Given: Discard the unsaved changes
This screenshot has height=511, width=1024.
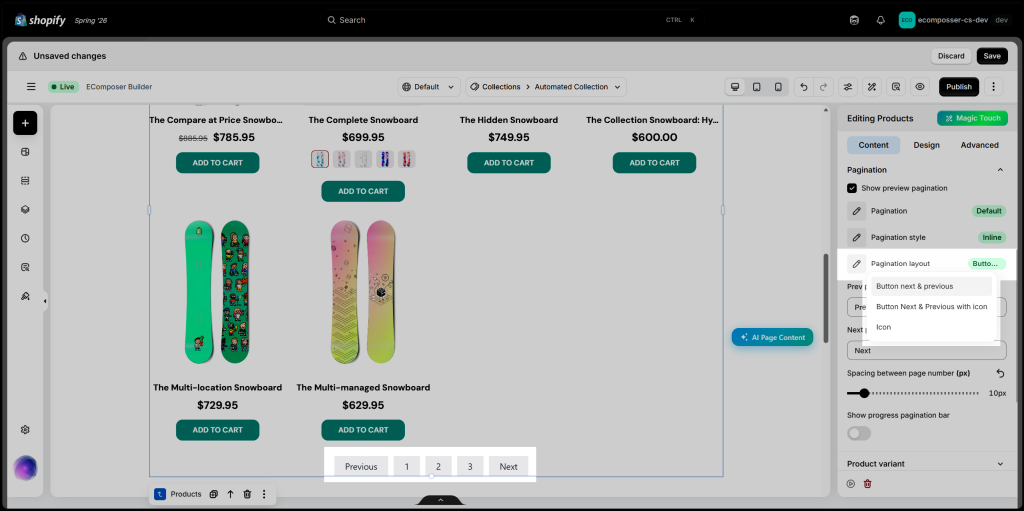Looking at the screenshot, I should coord(951,56).
